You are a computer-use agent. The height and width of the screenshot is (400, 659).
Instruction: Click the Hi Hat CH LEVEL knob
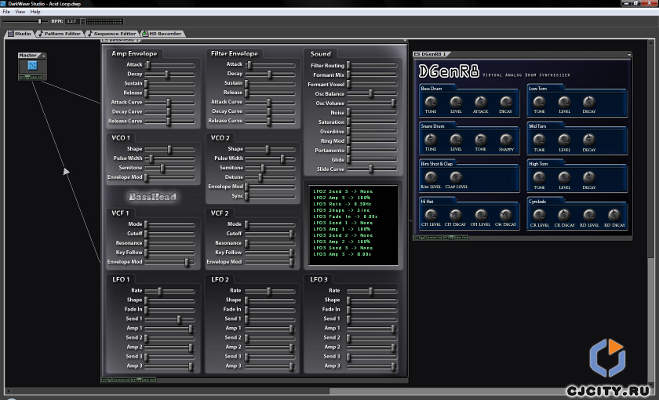430,216
